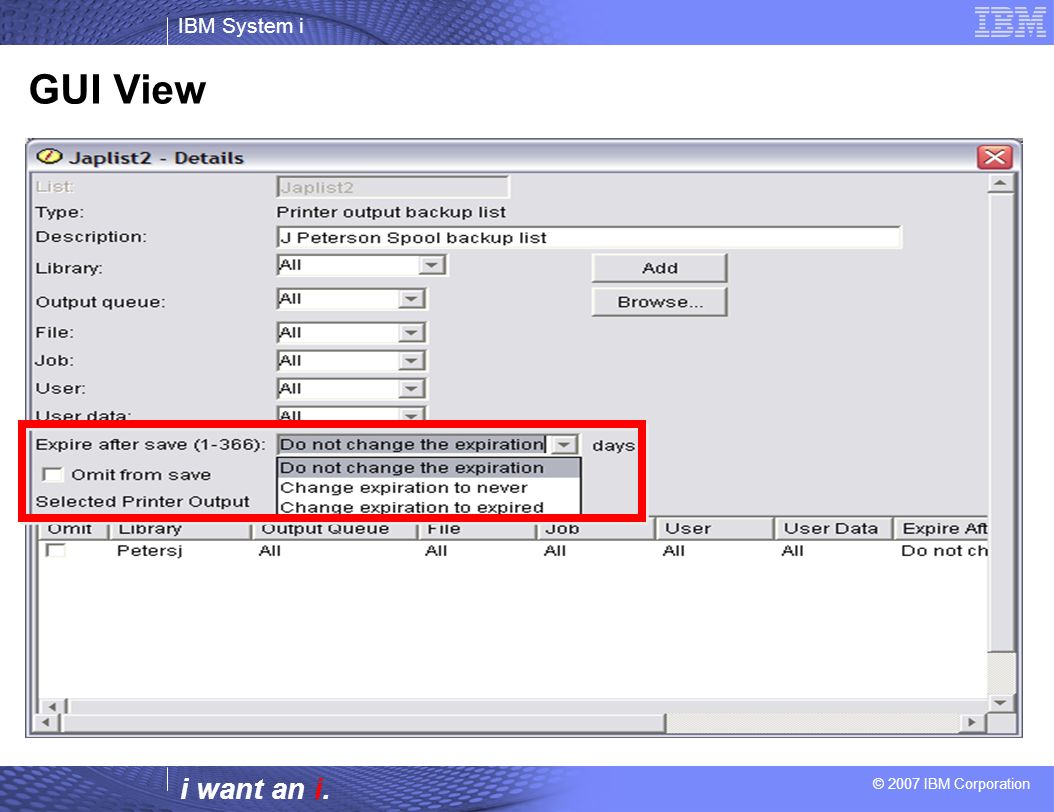The height and width of the screenshot is (812, 1054).
Task: Select 'Do not change the expiration' option
Action: [x=429, y=468]
